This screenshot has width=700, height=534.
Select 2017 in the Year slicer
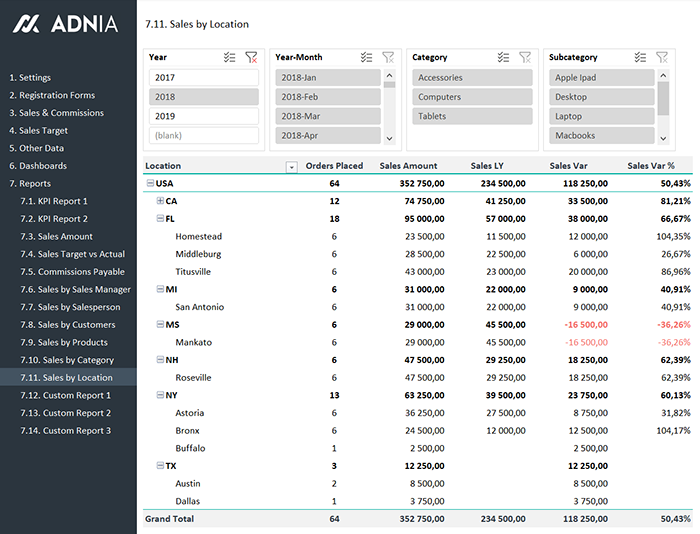tap(204, 78)
